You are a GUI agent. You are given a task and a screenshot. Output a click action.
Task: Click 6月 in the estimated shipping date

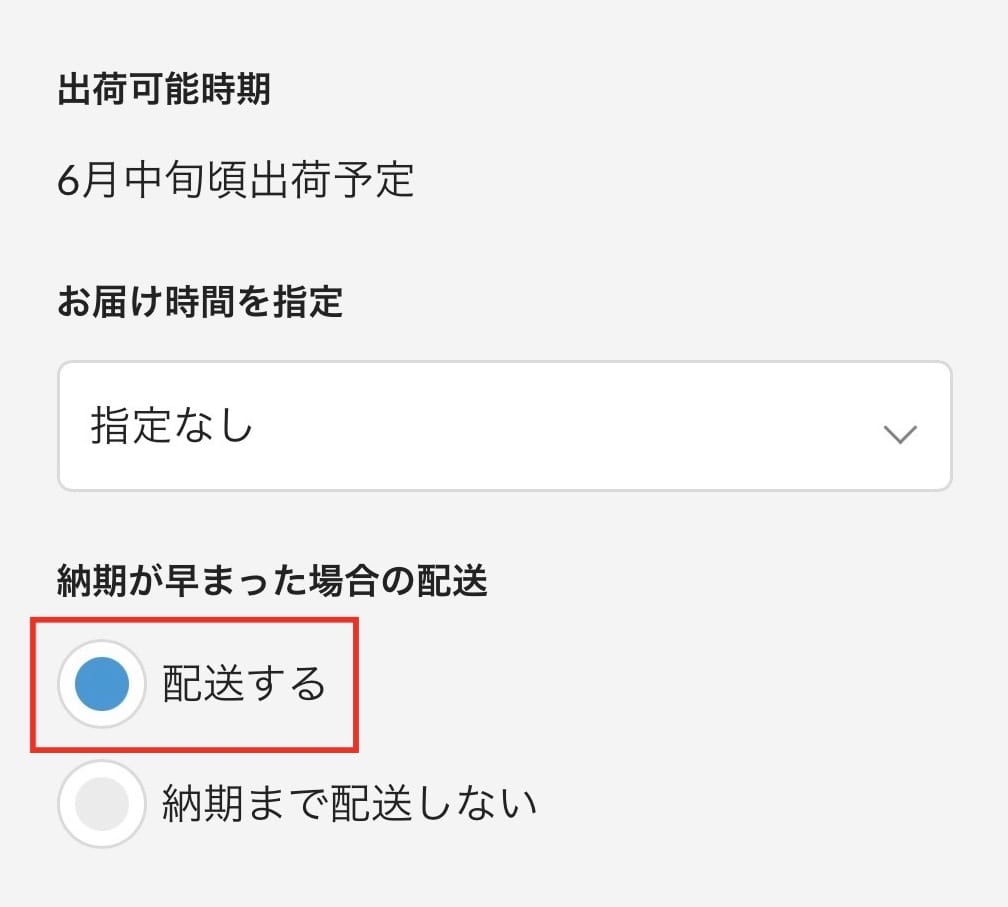(84, 180)
